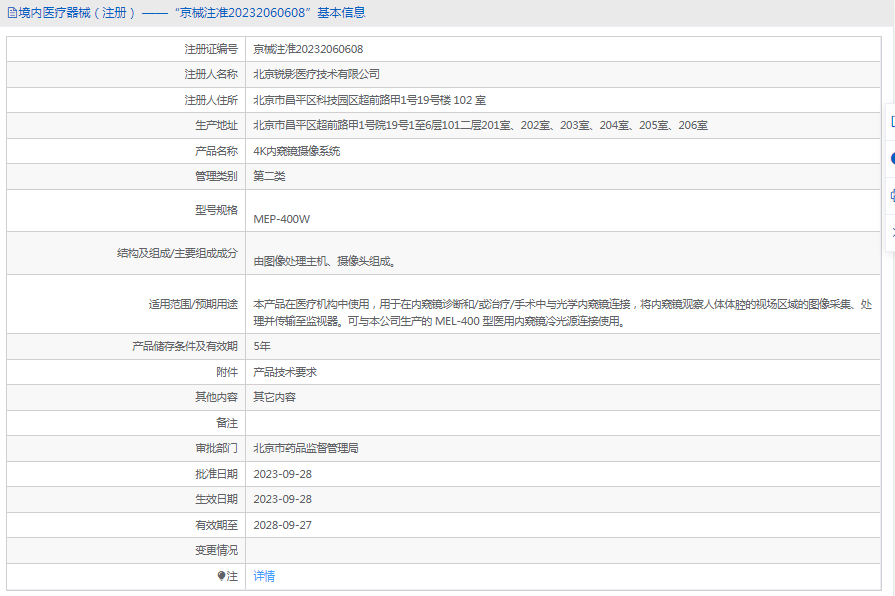Viewport: 895px width, 596px height.
Task: Click the 产品名称 row label
Action: pos(216,151)
